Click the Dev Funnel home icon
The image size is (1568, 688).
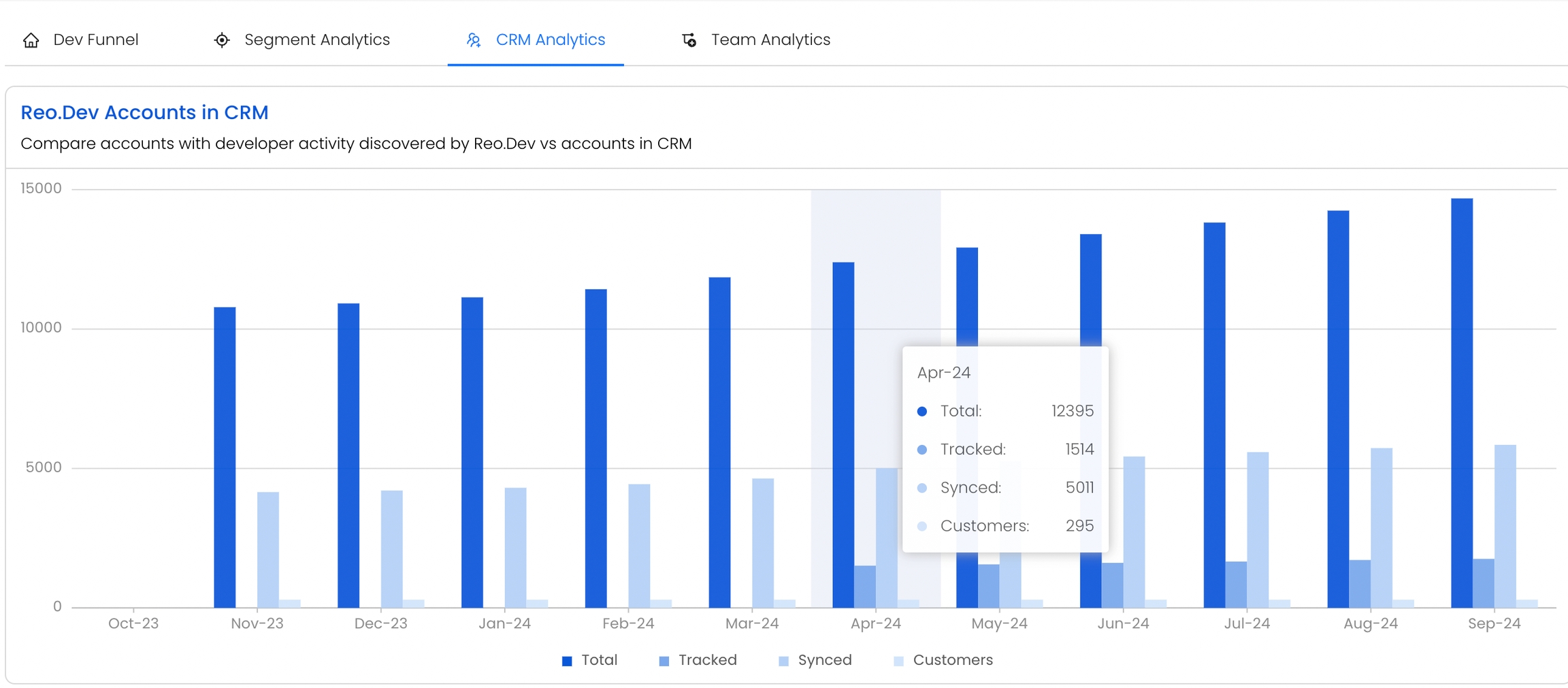pos(31,40)
